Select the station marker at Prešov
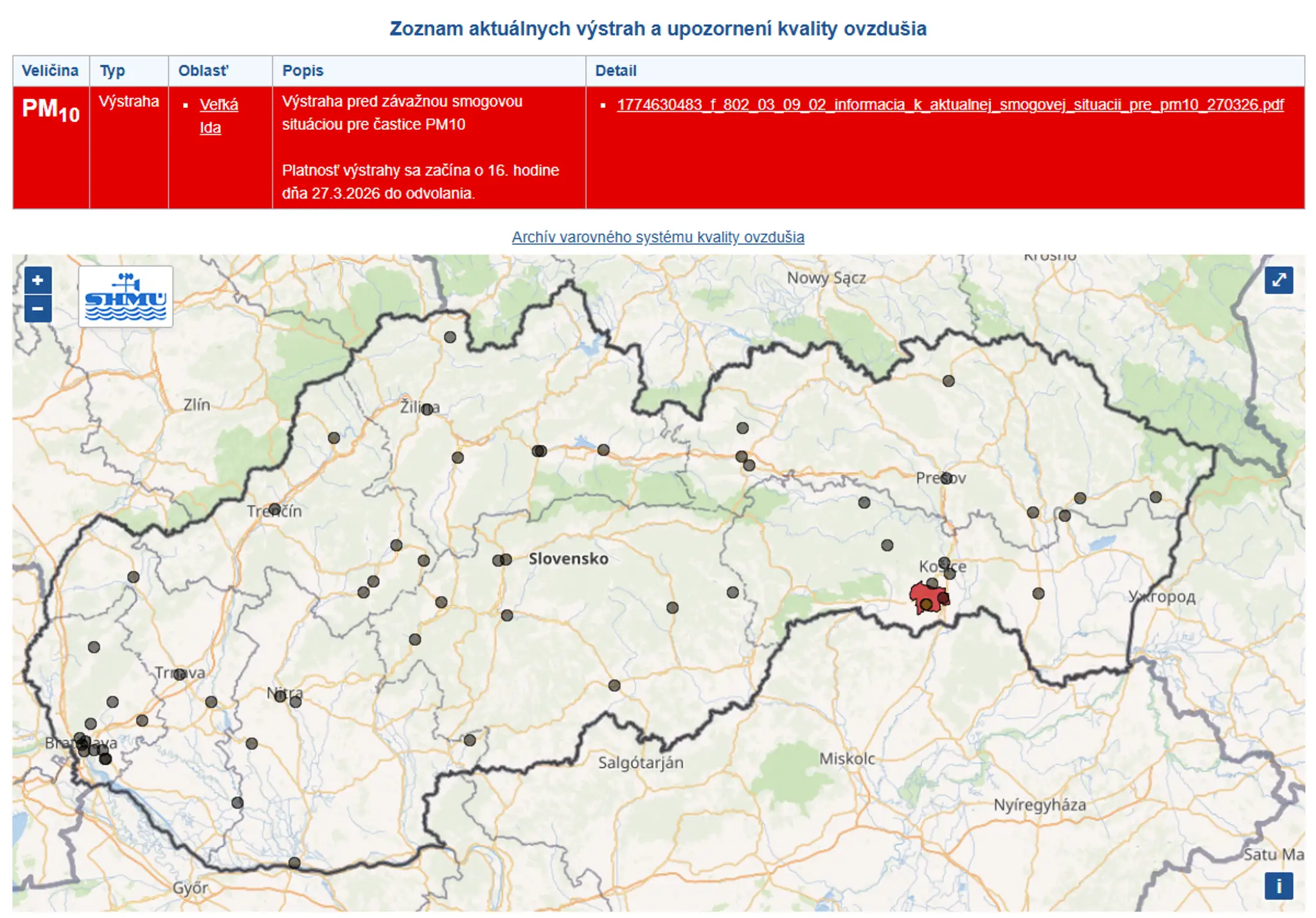1316x918 pixels. click(x=946, y=478)
